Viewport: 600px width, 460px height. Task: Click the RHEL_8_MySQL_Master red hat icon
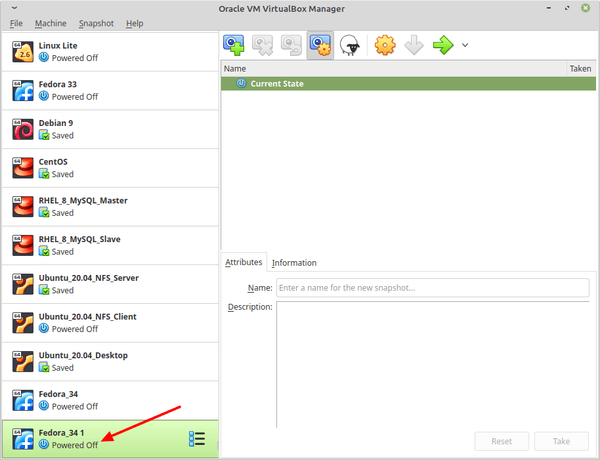coord(23,206)
